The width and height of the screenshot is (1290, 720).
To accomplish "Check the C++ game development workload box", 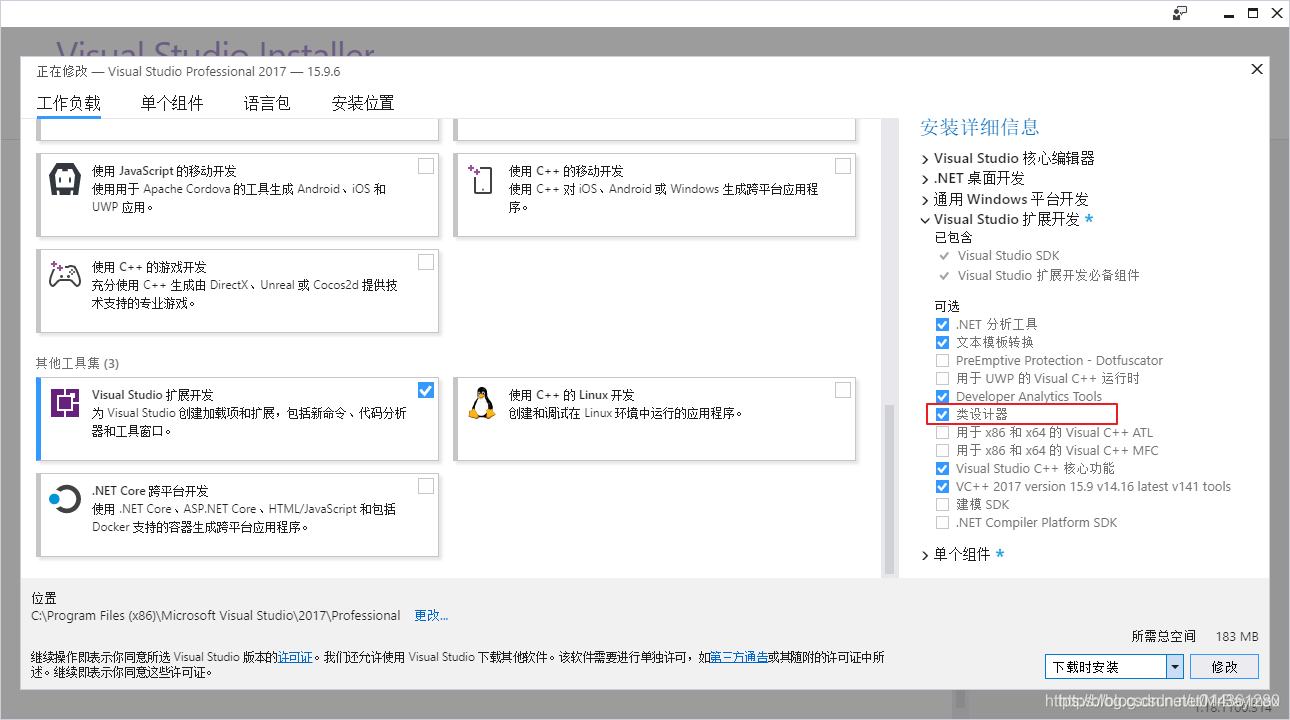I will tap(426, 262).
